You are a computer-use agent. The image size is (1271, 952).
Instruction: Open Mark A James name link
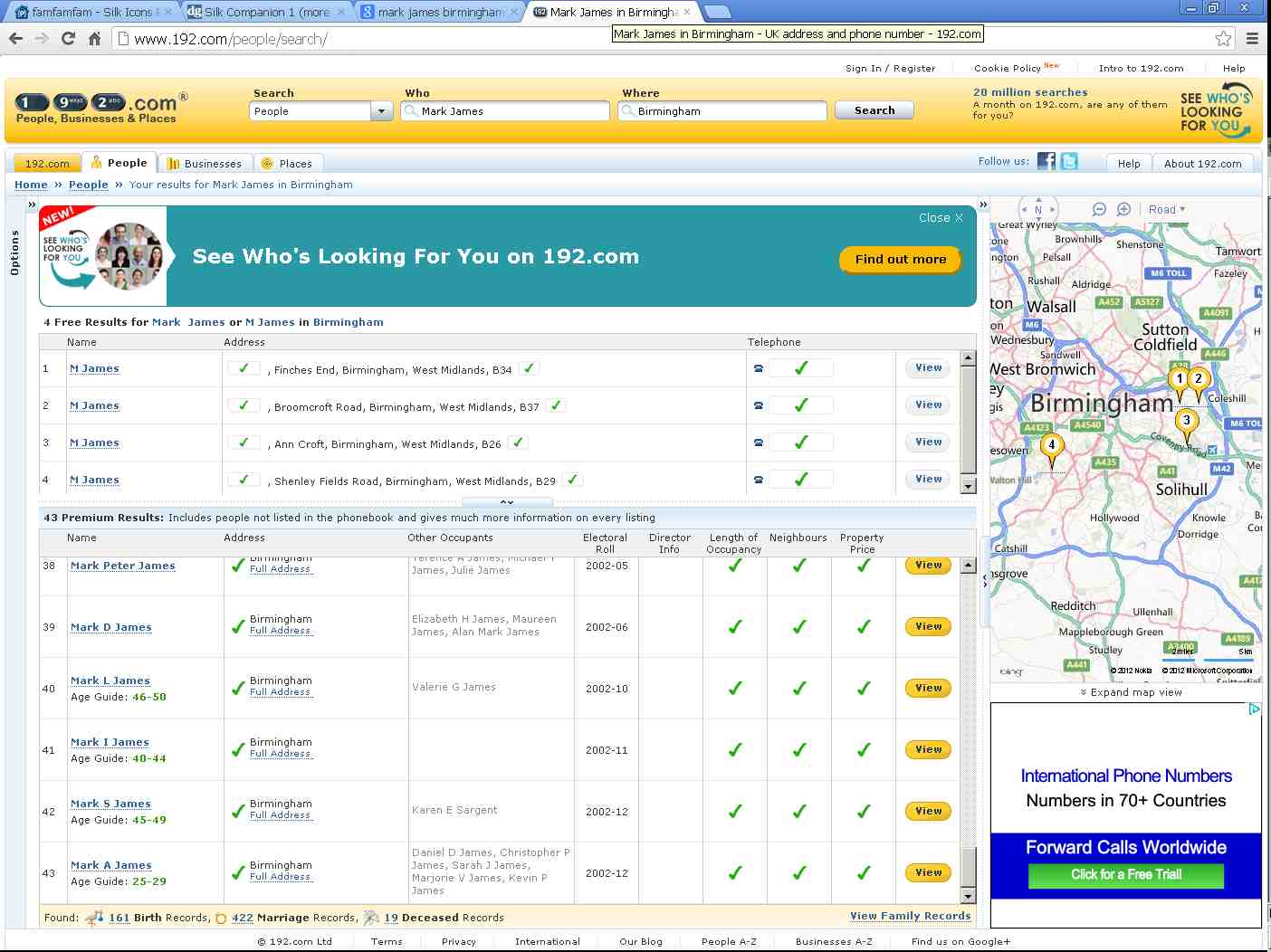coord(111,865)
